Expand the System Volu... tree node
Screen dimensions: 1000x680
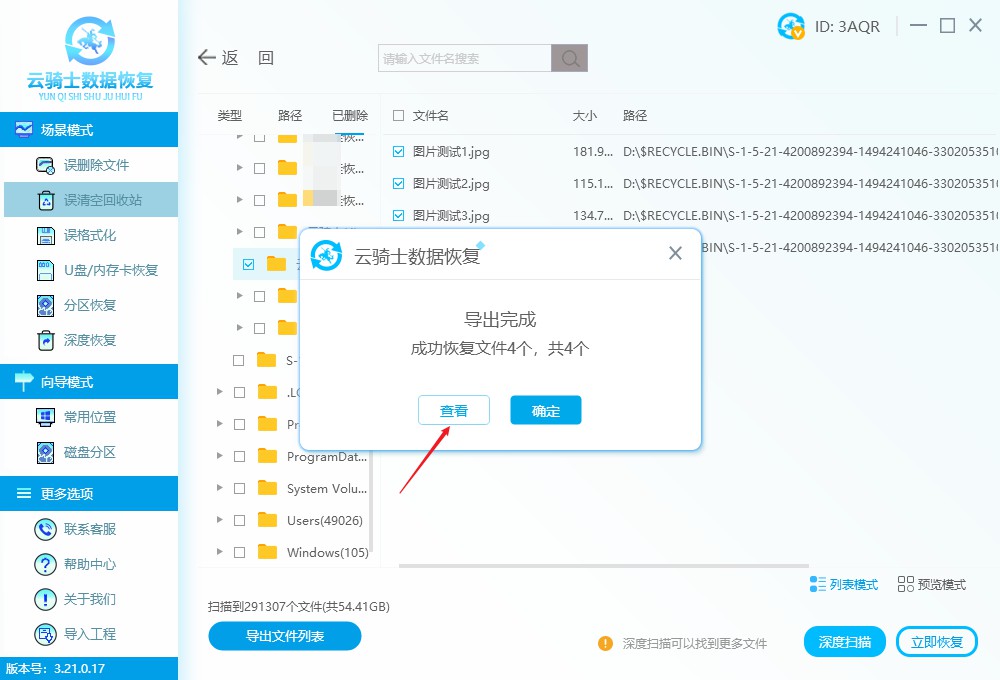pos(220,487)
